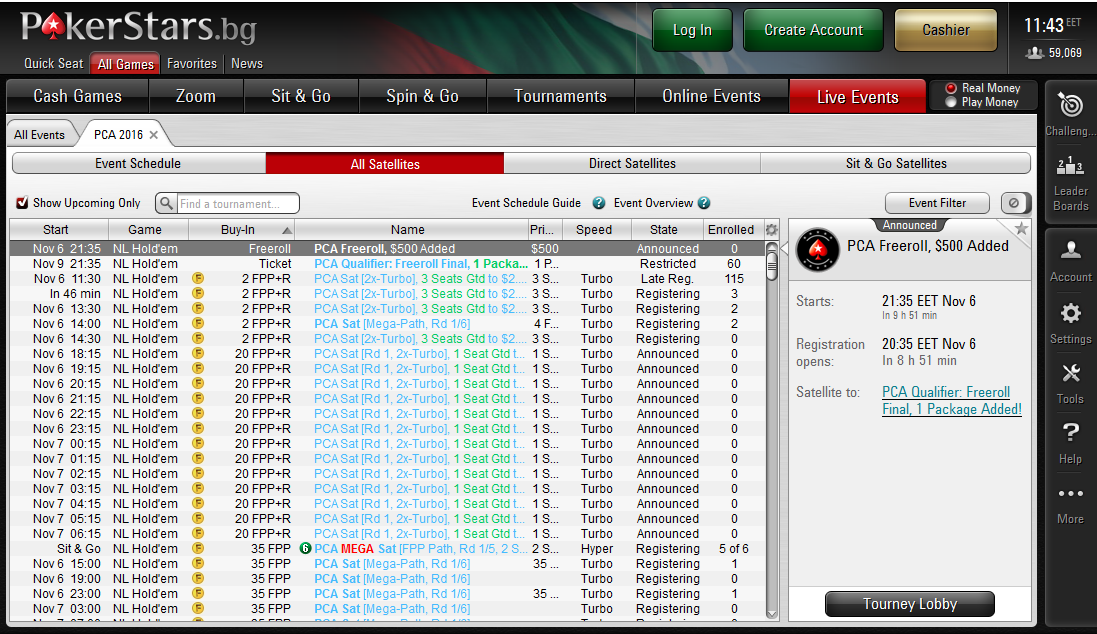Open the Tourney Lobby
This screenshot has width=1097, height=634.
[x=910, y=604]
